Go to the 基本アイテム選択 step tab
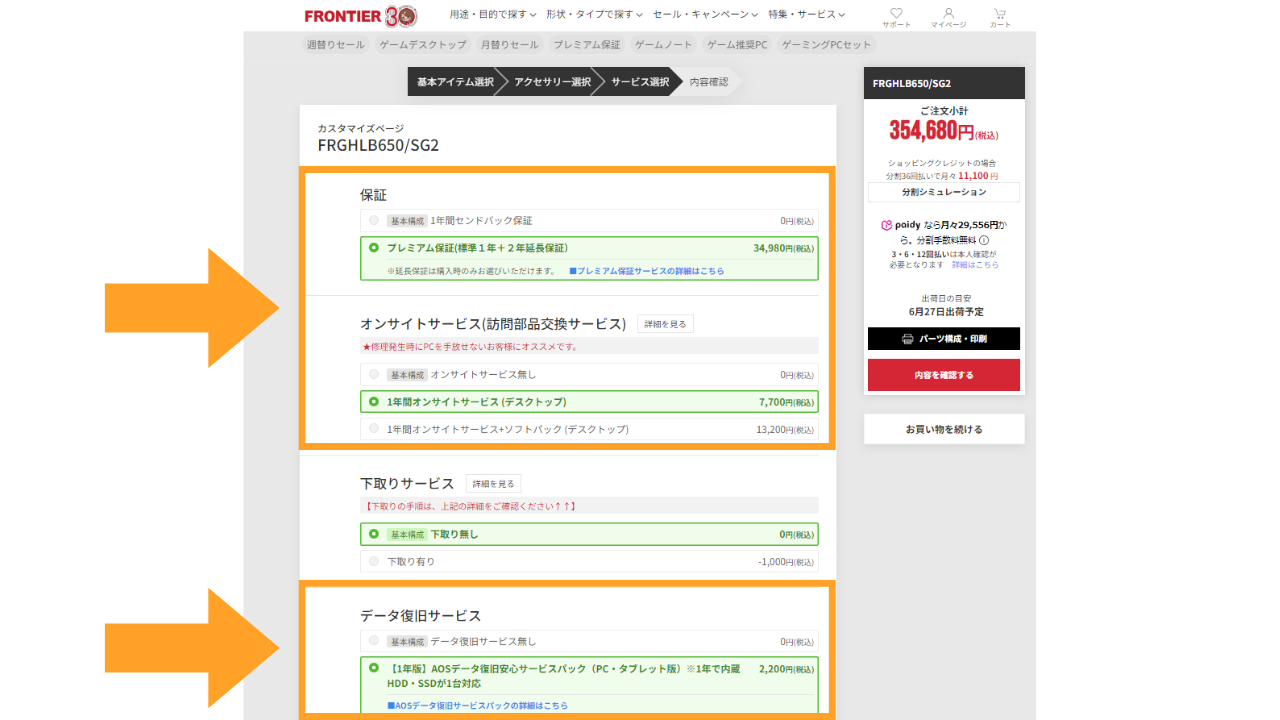This screenshot has width=1280, height=720. pos(454,82)
